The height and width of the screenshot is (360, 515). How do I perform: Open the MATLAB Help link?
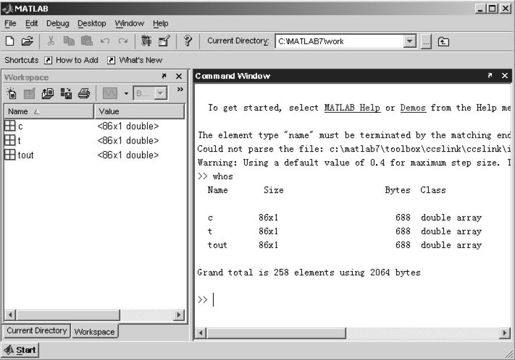(352, 108)
